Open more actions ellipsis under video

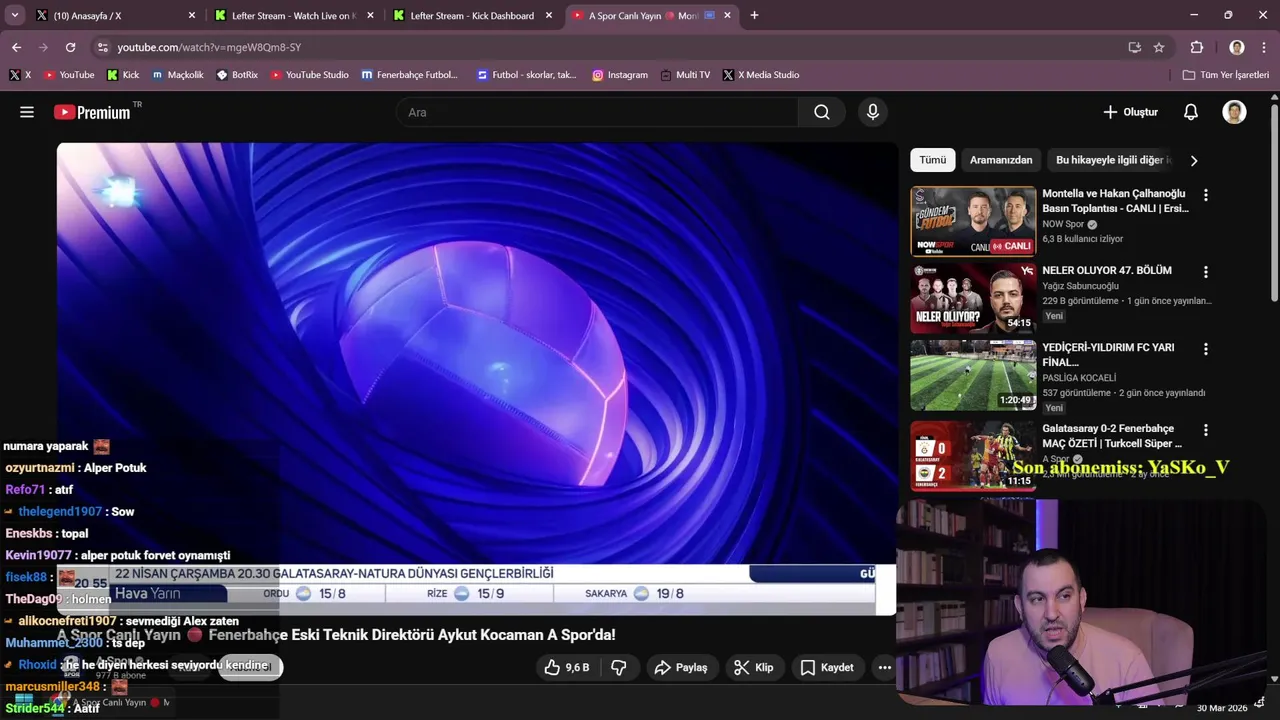pyautogui.click(x=884, y=667)
